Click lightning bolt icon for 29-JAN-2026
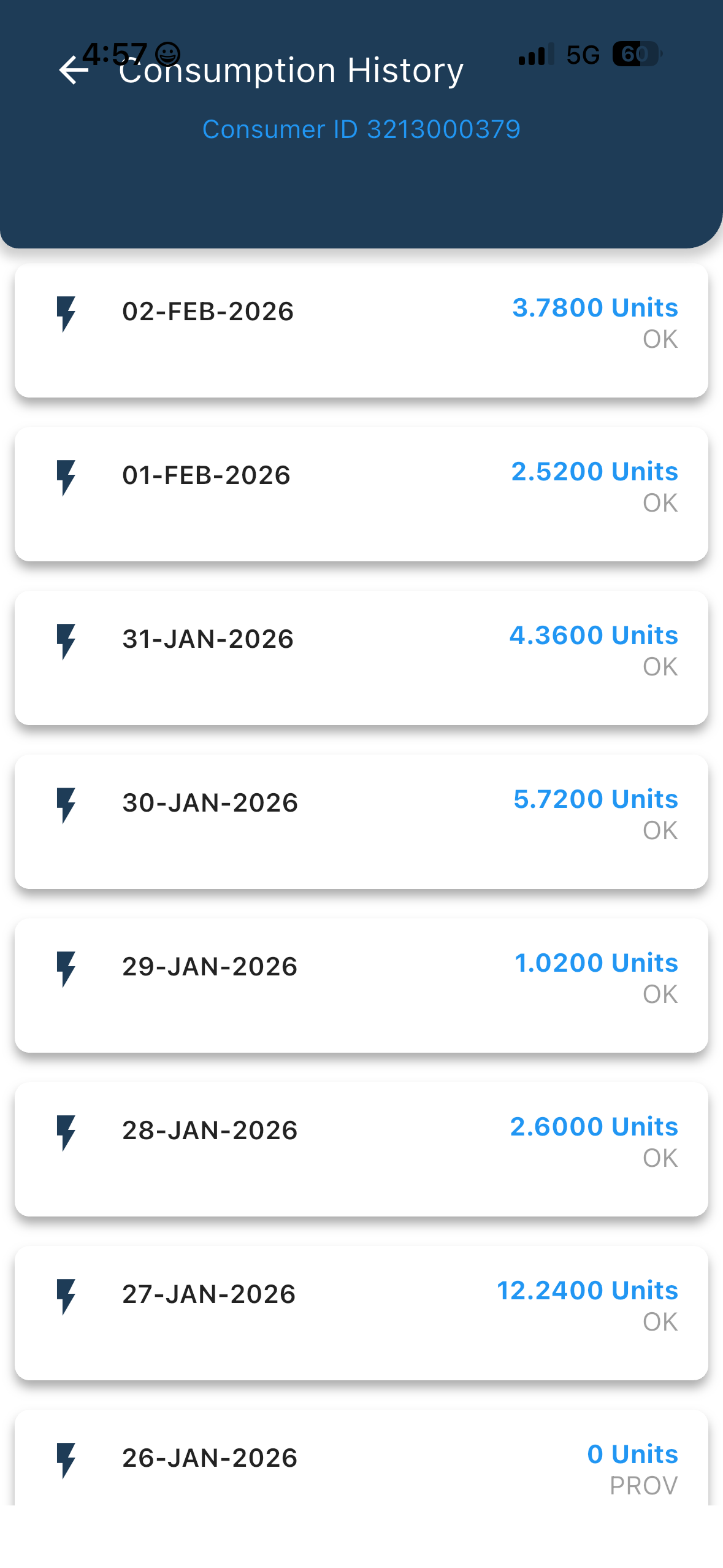This screenshot has width=723, height=1568. click(66, 969)
